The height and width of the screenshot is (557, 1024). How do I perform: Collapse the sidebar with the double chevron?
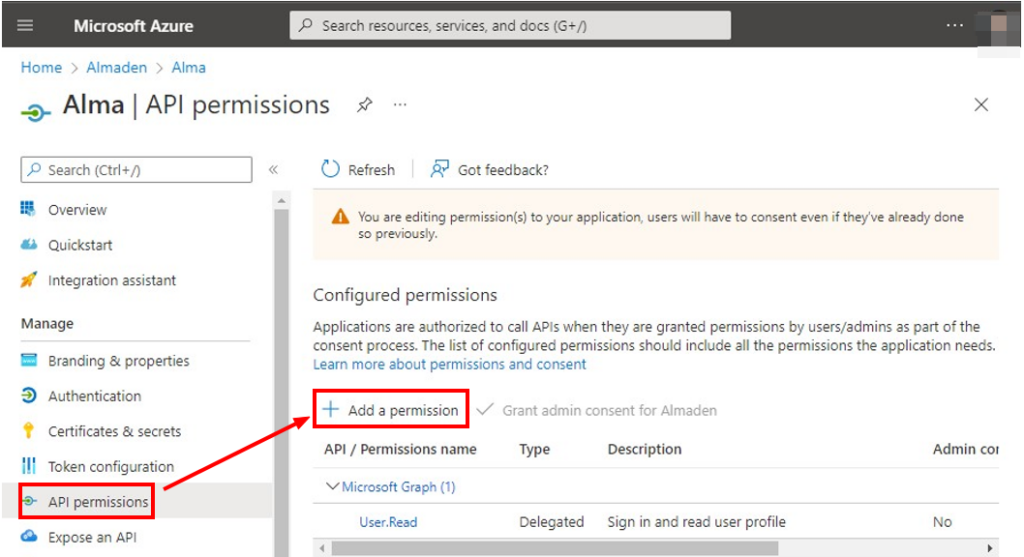point(274,170)
